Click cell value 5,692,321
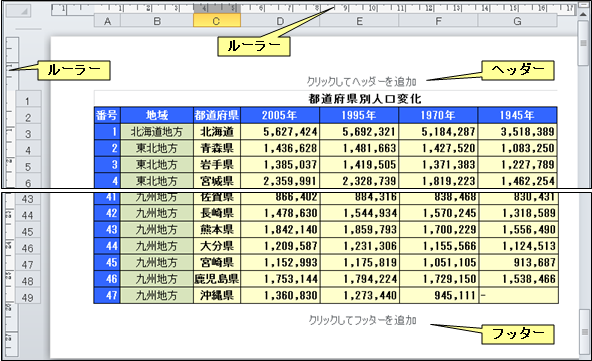592x361 pixels. click(x=359, y=132)
